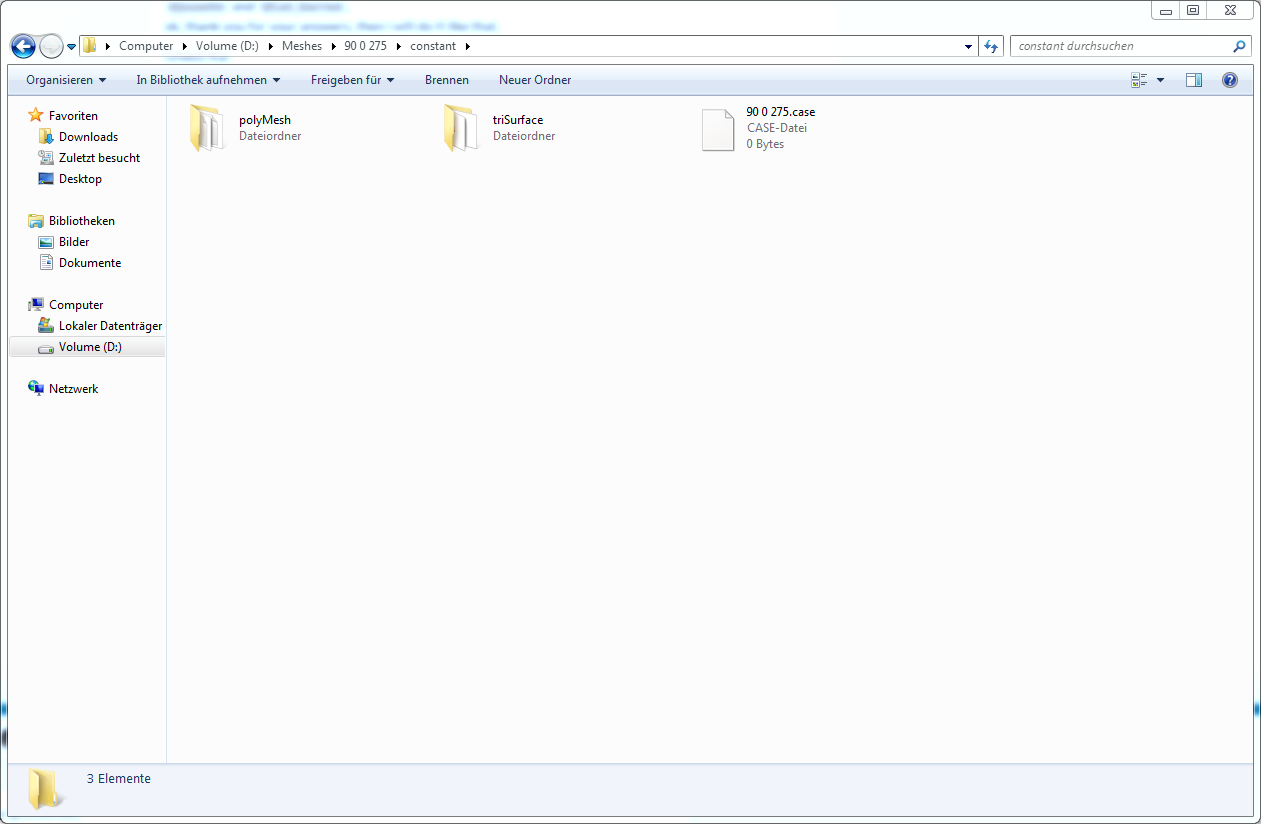The width and height of the screenshot is (1261, 824).
Task: Select the Volume (D:) breadcrumb segment
Action: [228, 46]
